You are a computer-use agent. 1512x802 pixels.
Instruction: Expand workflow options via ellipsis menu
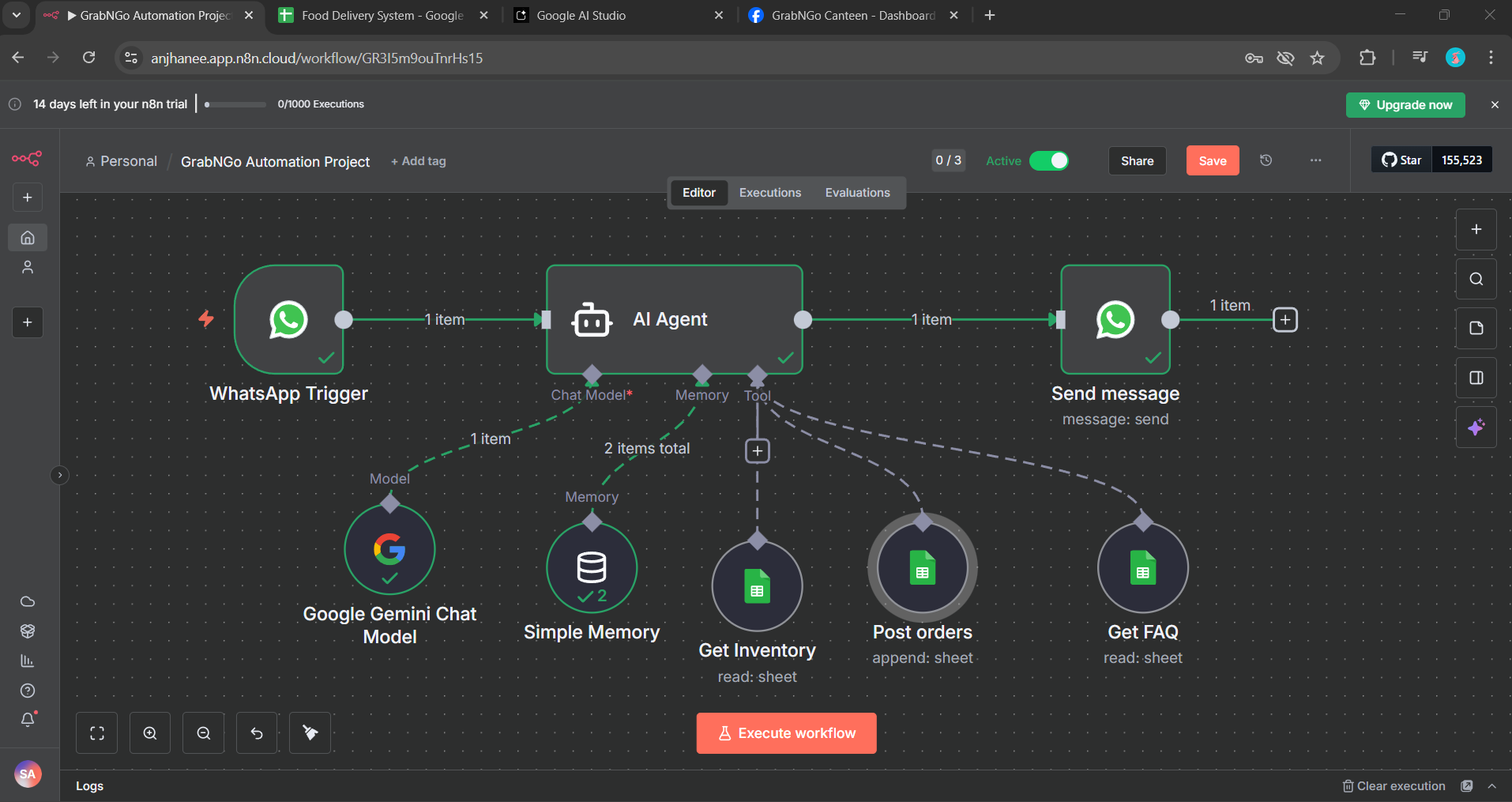point(1315,160)
